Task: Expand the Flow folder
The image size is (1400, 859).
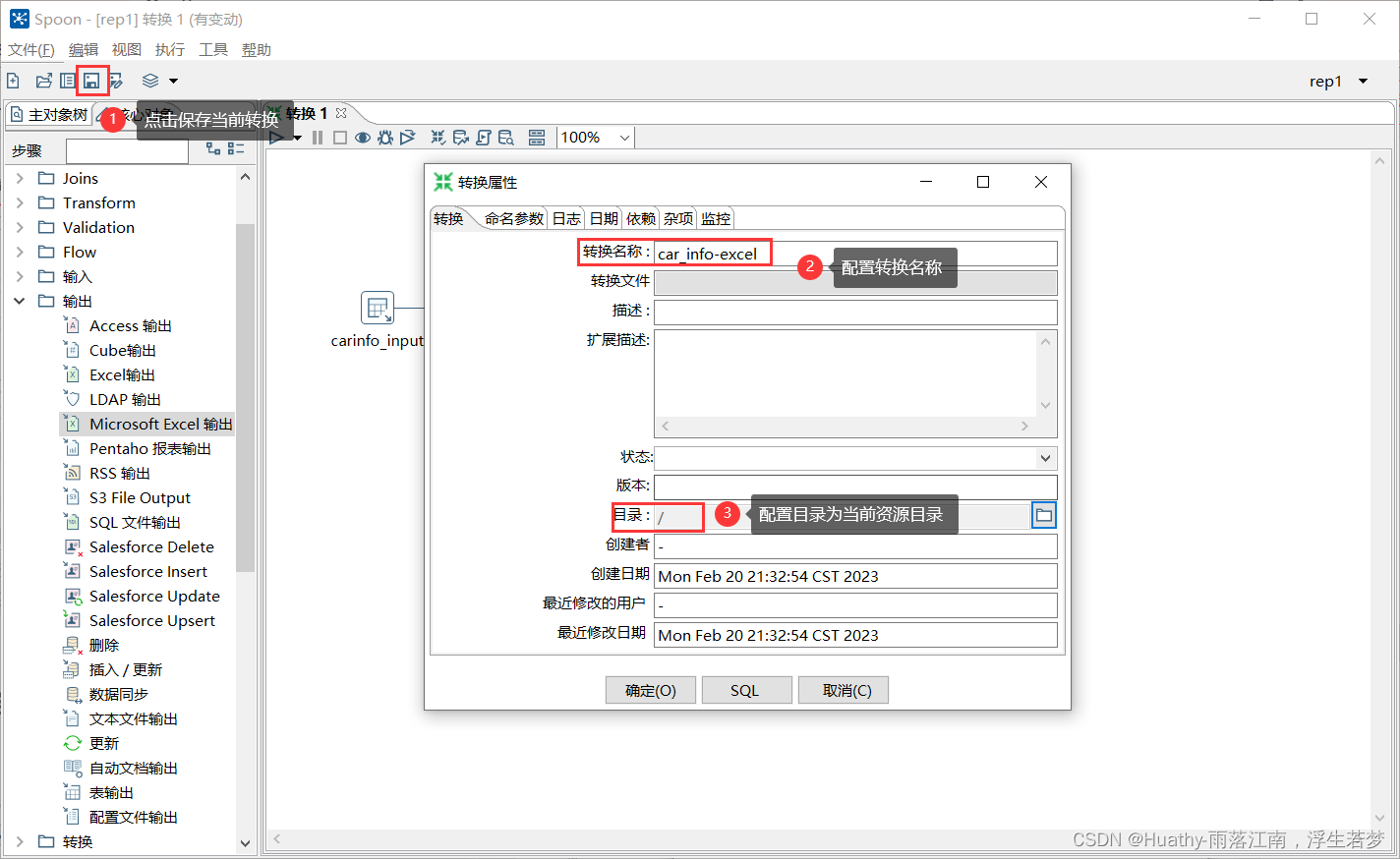Action: 20,252
